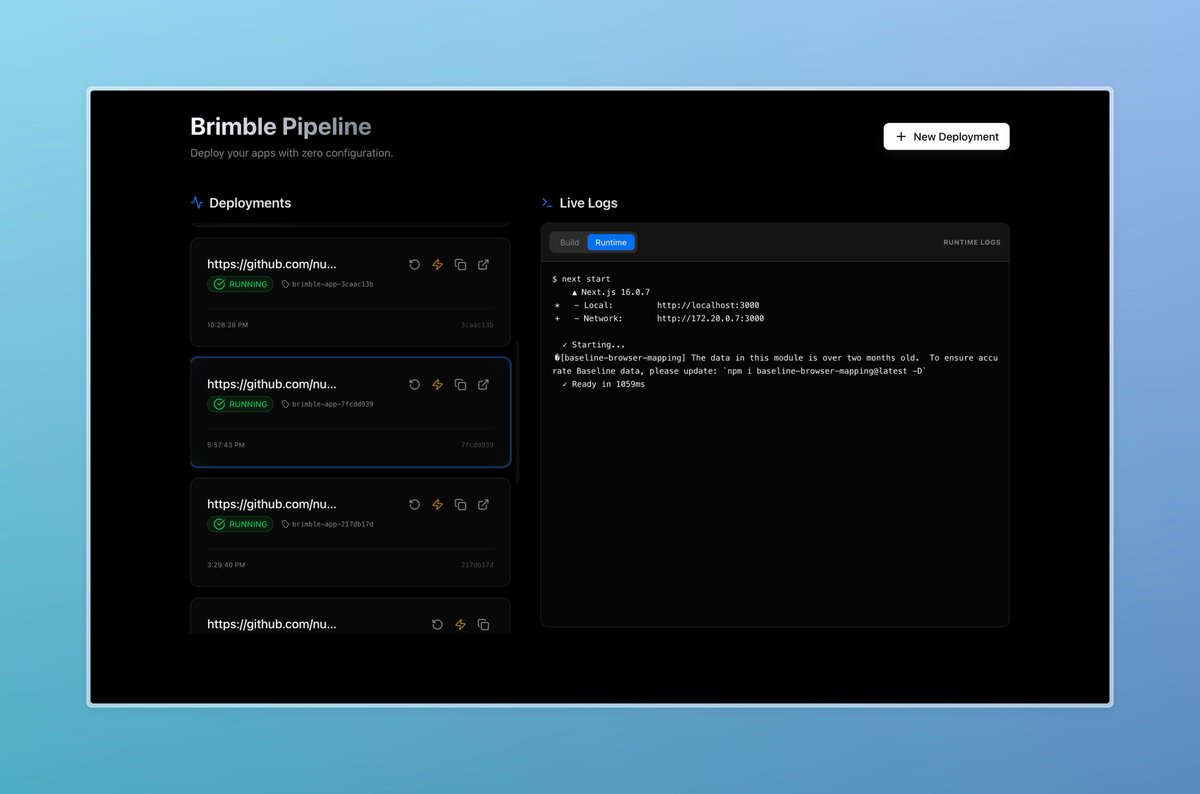The width and height of the screenshot is (1200, 794).
Task: Click the Brimble Pipeline heading
Action: (281, 127)
